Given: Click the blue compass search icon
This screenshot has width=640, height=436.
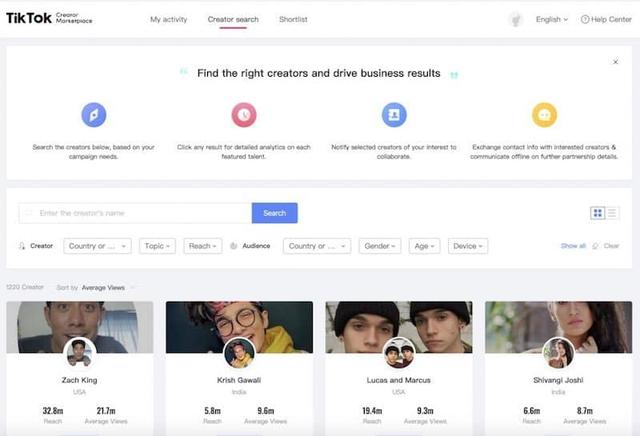Looking at the screenshot, I should 93,115.
